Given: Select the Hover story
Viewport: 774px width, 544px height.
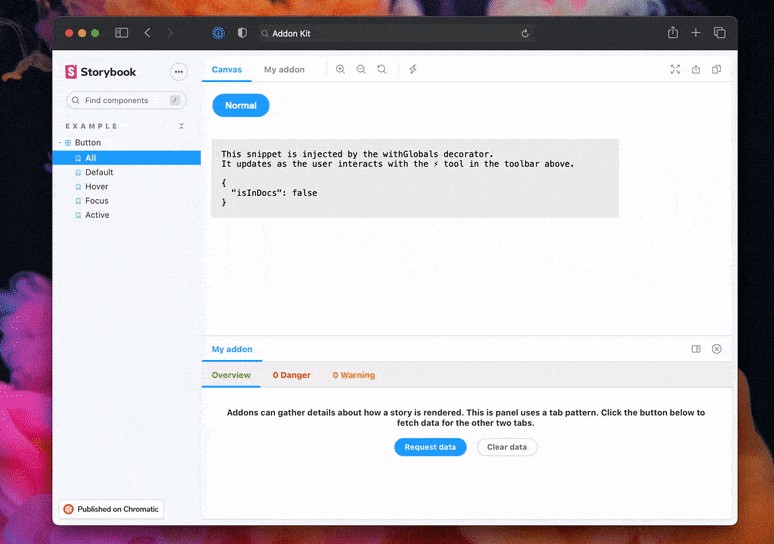Looking at the screenshot, I should tap(97, 187).
